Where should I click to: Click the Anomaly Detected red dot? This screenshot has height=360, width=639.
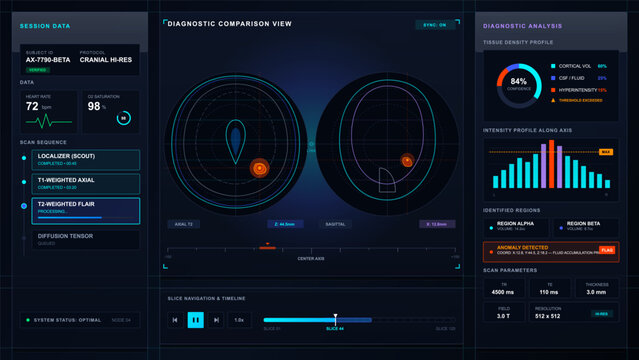point(491,252)
